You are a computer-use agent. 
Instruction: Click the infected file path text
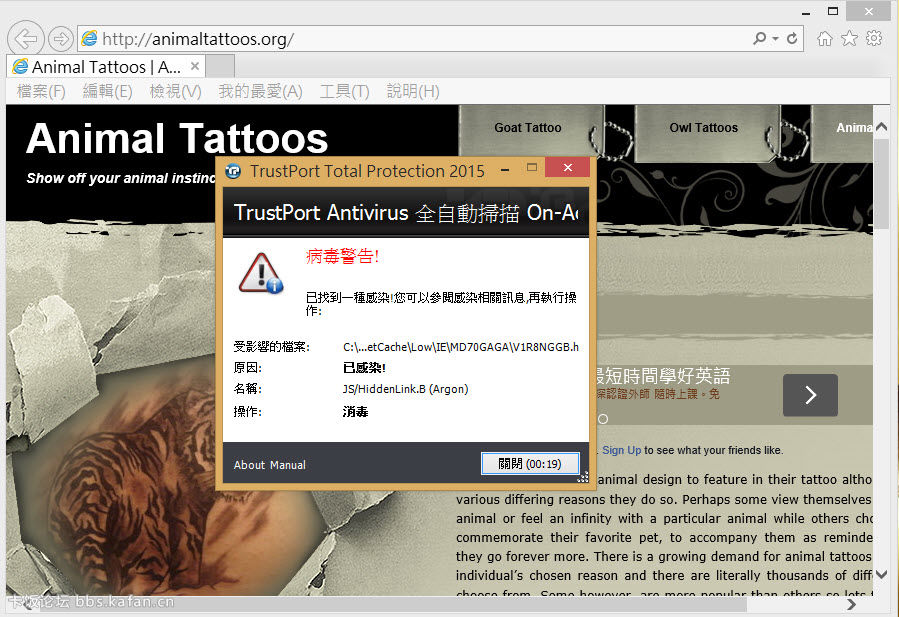pos(460,347)
